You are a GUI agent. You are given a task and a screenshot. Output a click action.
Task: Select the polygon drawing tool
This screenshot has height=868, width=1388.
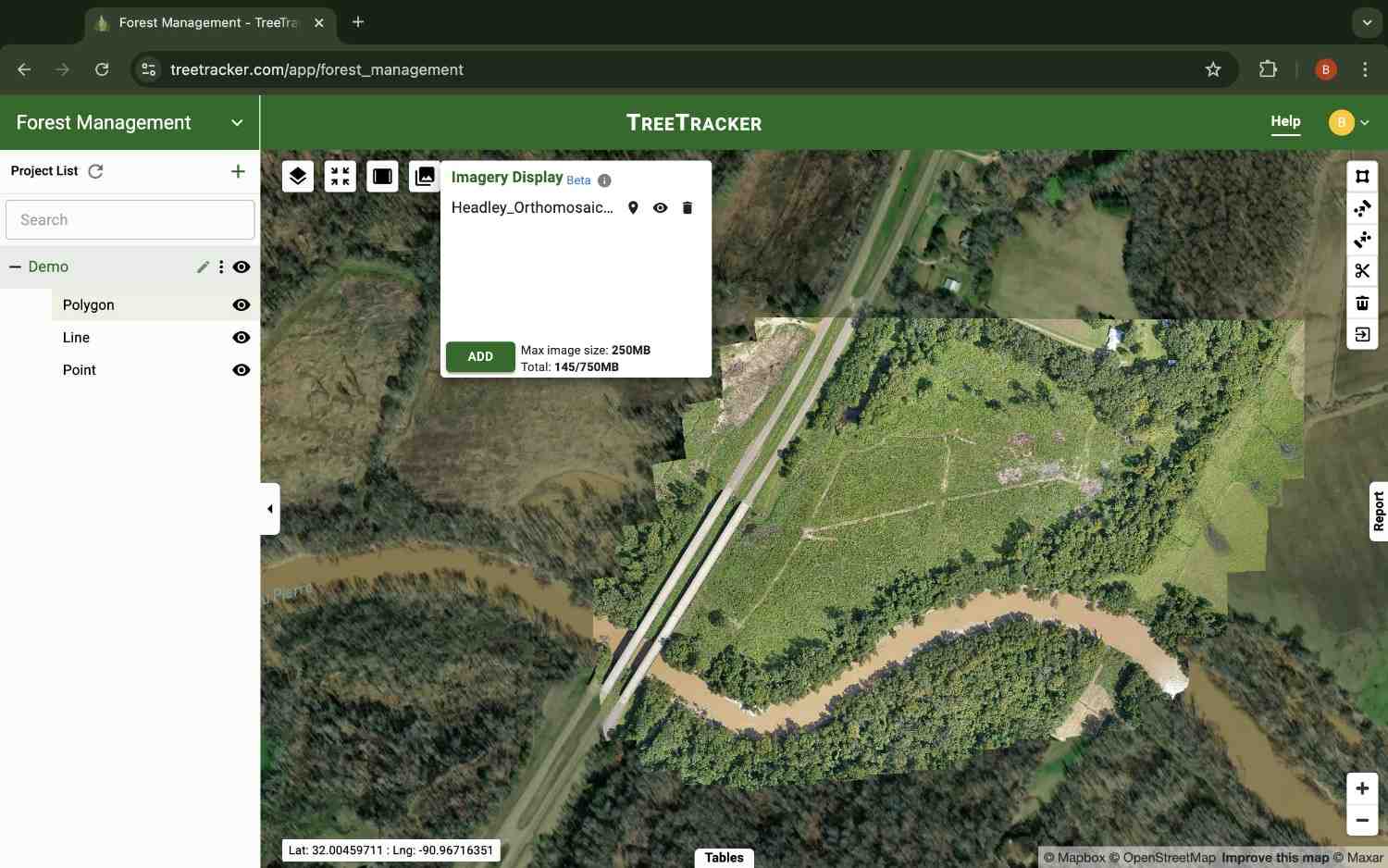[x=1362, y=176]
